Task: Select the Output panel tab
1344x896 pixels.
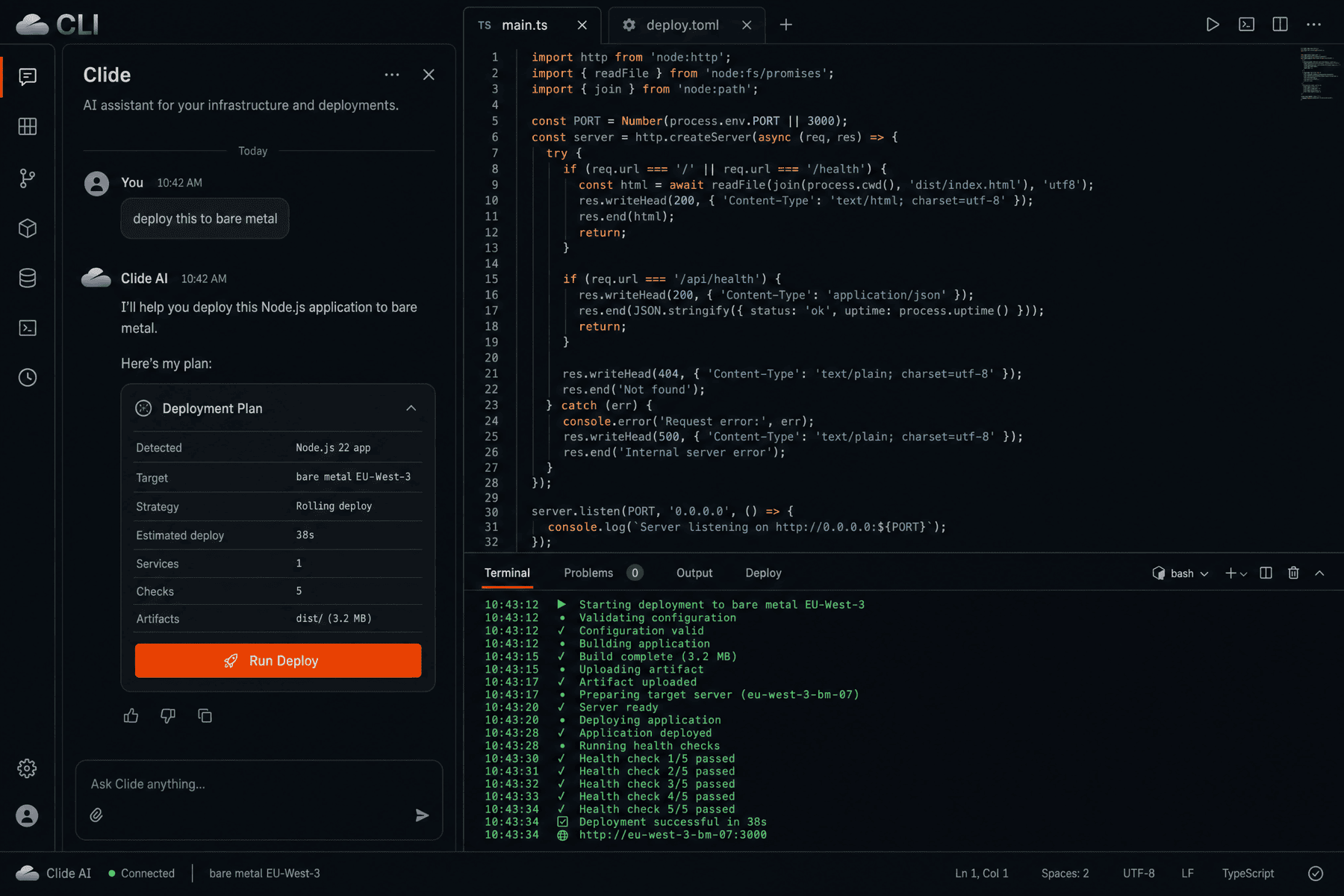Action: click(694, 573)
